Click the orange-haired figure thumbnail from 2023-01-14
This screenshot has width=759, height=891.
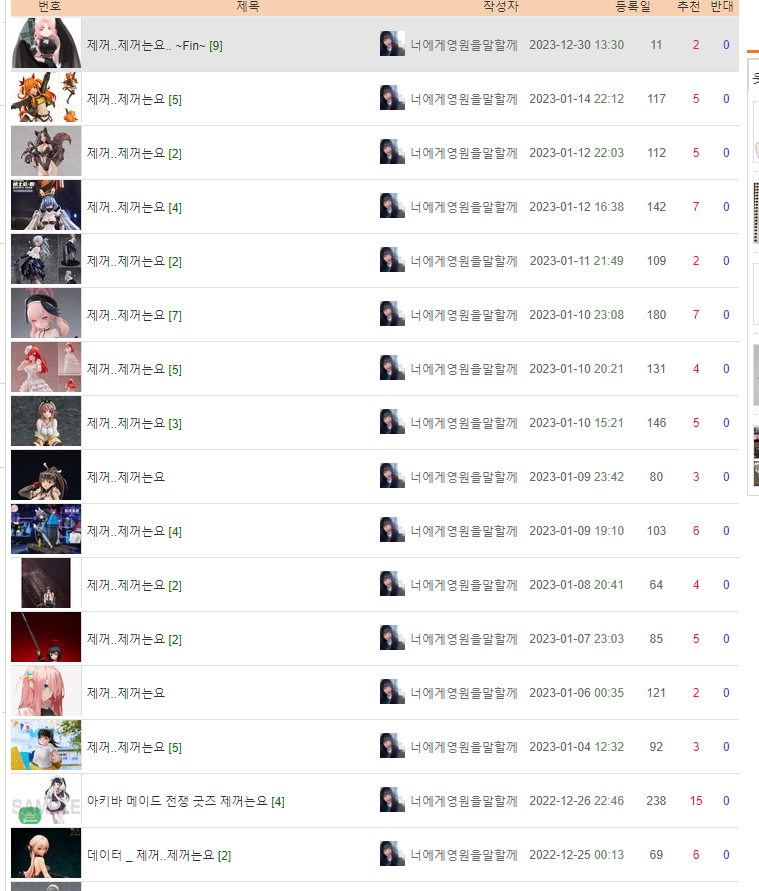tap(46, 97)
